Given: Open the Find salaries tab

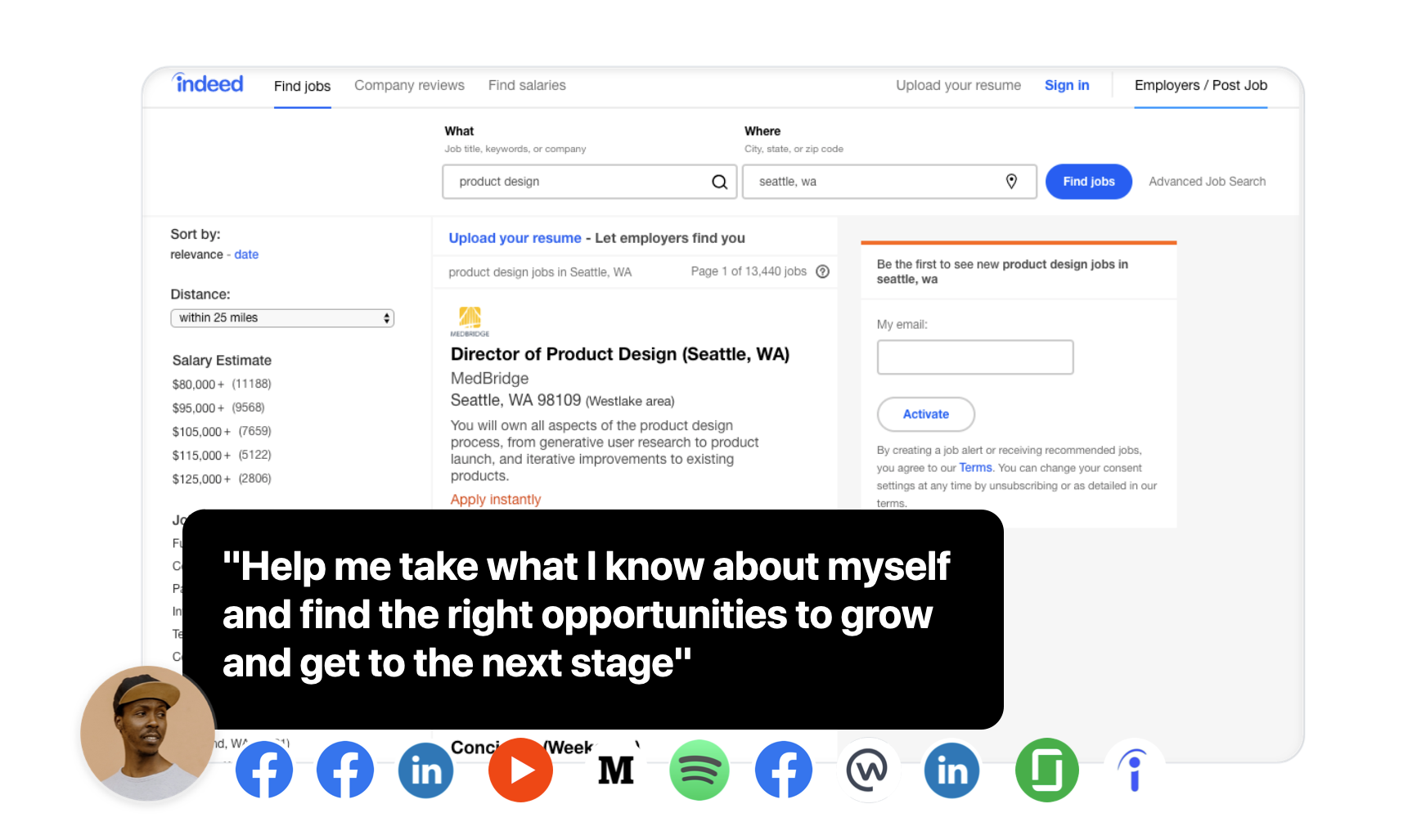Looking at the screenshot, I should coord(527,85).
